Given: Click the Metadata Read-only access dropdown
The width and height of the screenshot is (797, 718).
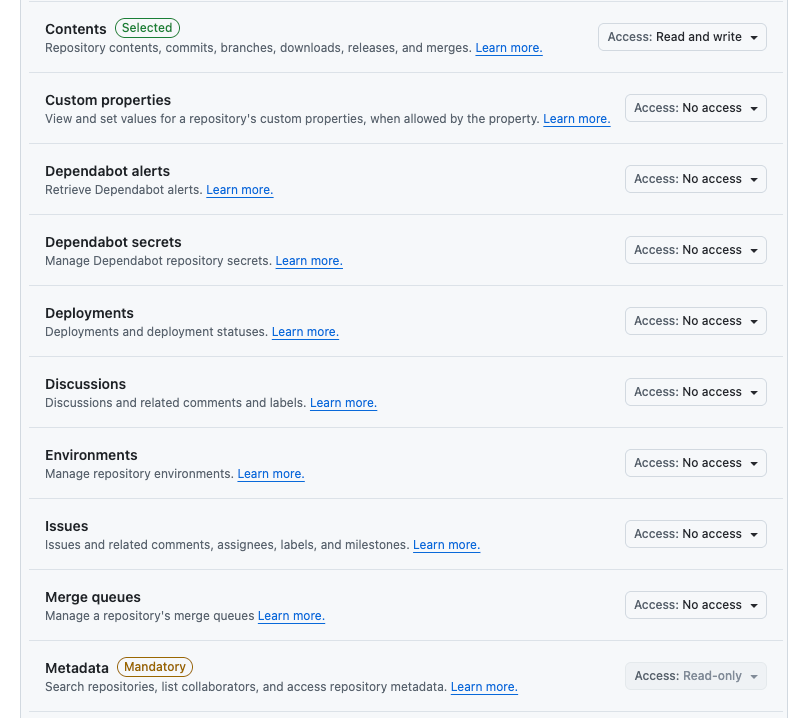Looking at the screenshot, I should (695, 676).
